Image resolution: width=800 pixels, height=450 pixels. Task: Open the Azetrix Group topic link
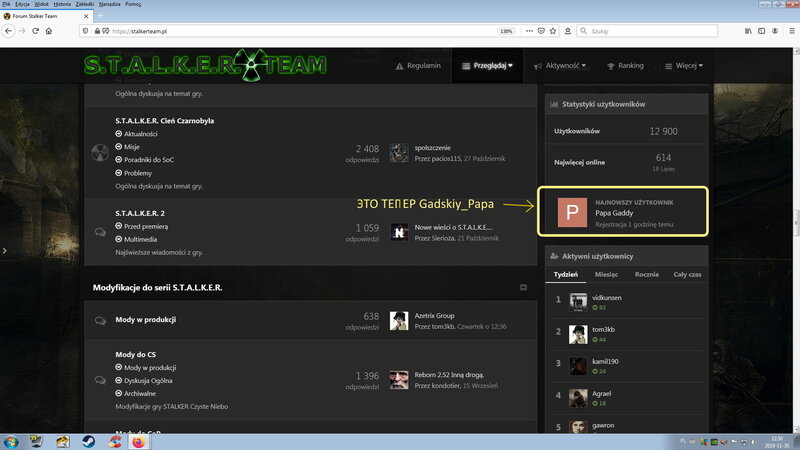(x=434, y=315)
